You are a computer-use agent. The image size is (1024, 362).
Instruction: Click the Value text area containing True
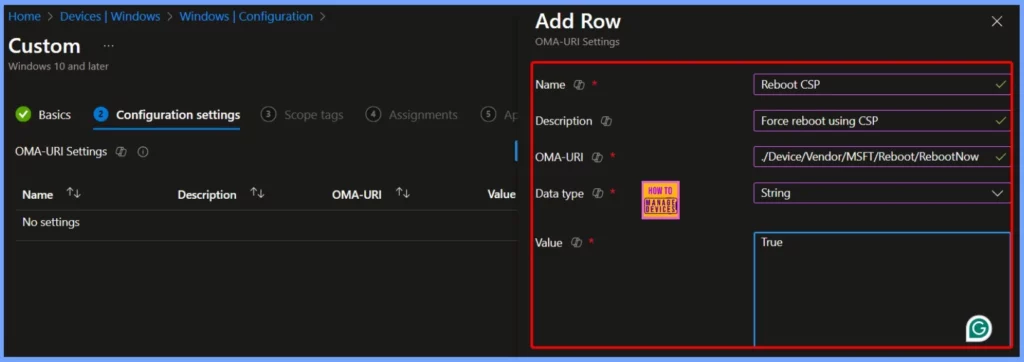click(x=882, y=289)
